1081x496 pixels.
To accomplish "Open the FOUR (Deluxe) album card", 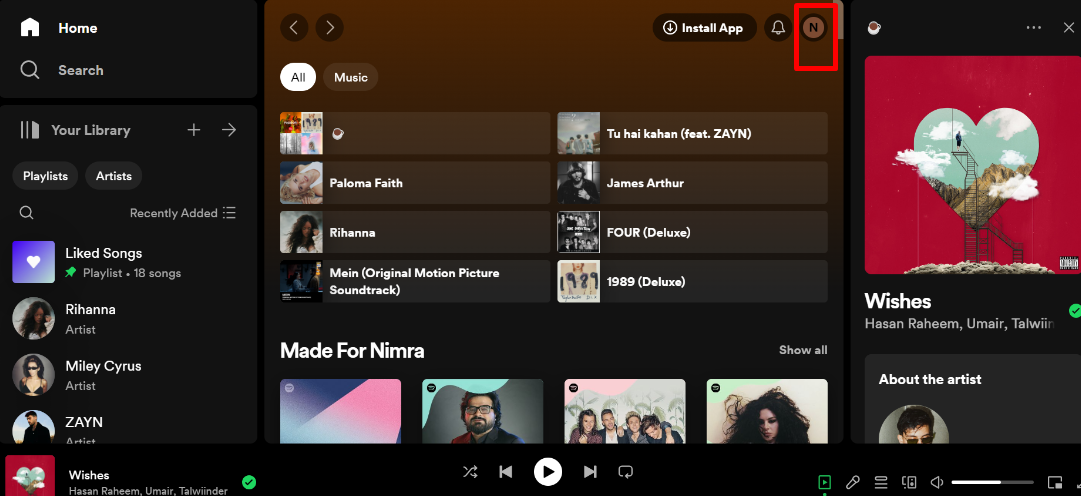I will 692,232.
